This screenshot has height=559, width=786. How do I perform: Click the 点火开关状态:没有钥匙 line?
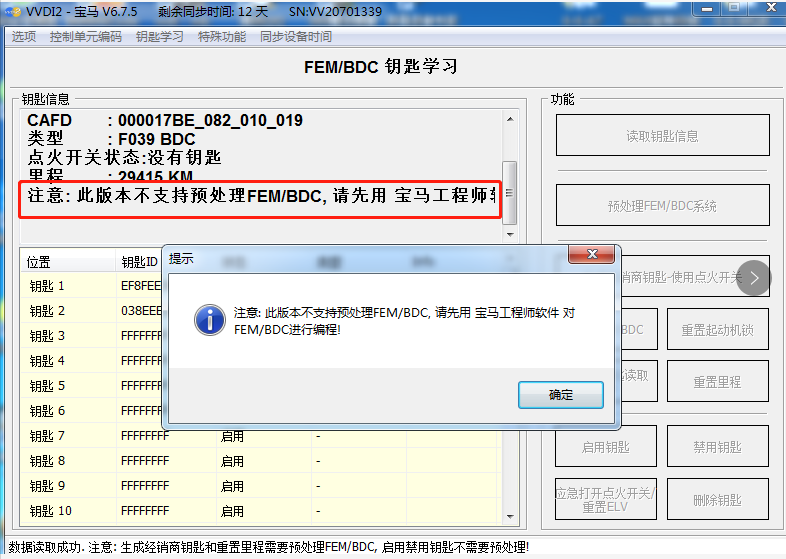(x=124, y=157)
